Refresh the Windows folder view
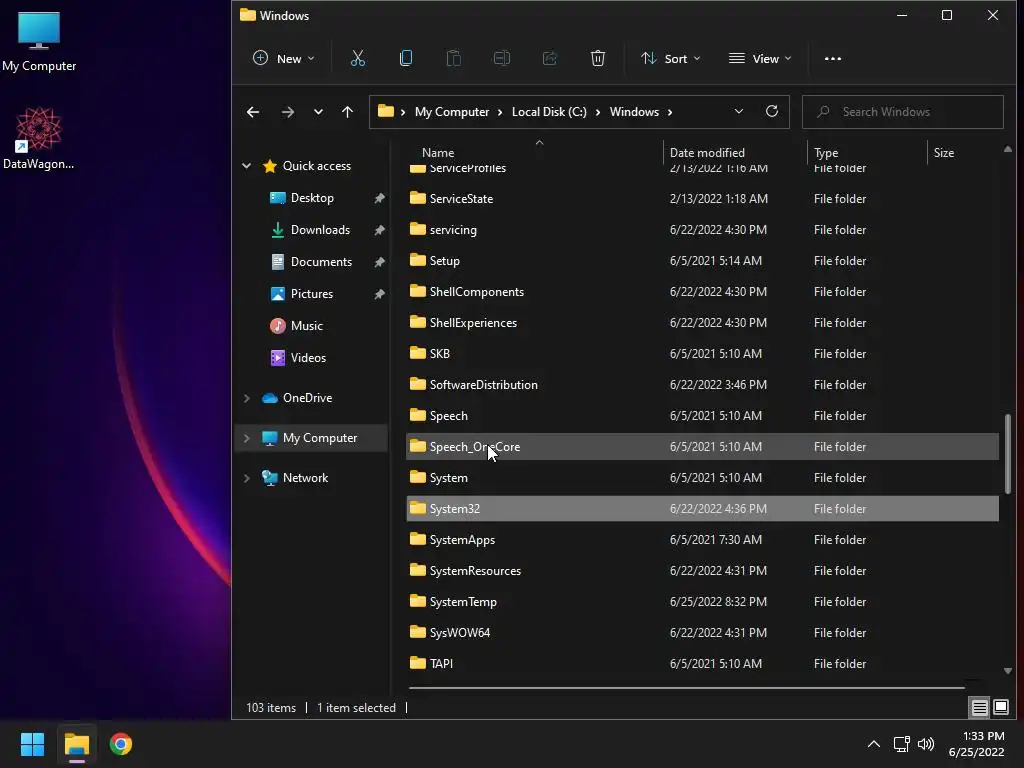The height and width of the screenshot is (768, 1024). click(x=772, y=112)
